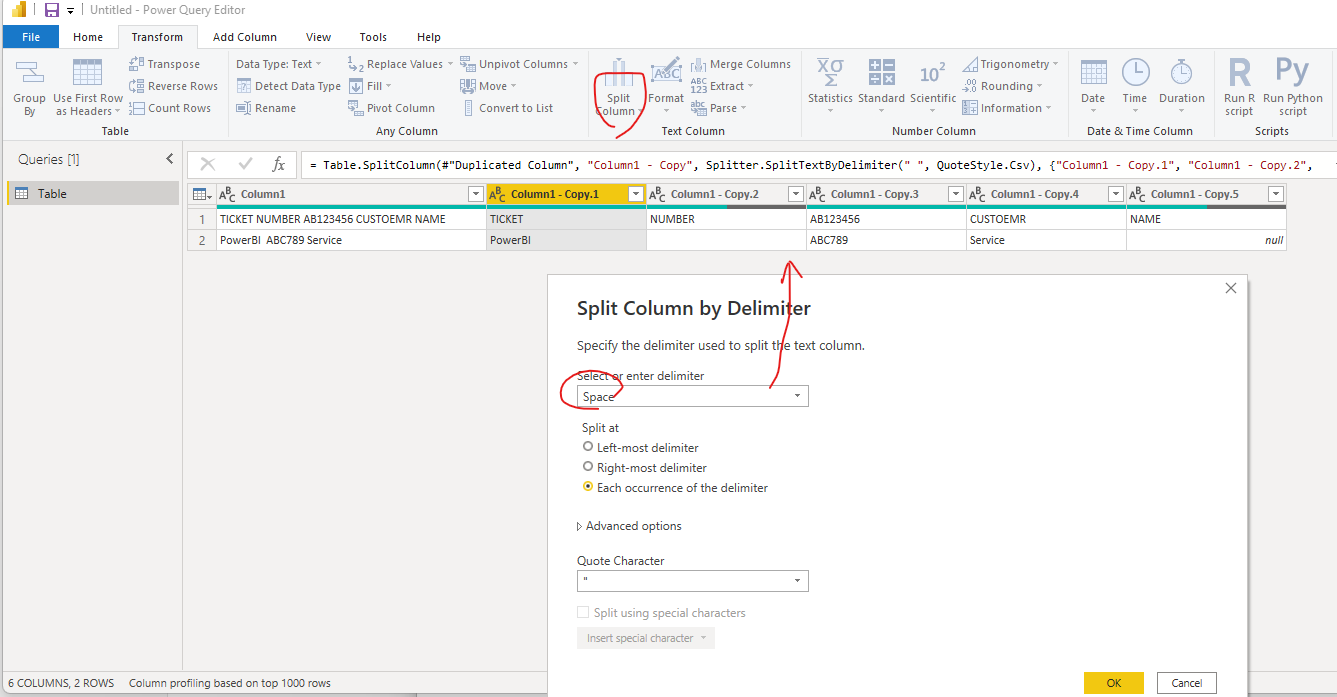
Task: Expand Advanced options
Action: click(630, 526)
